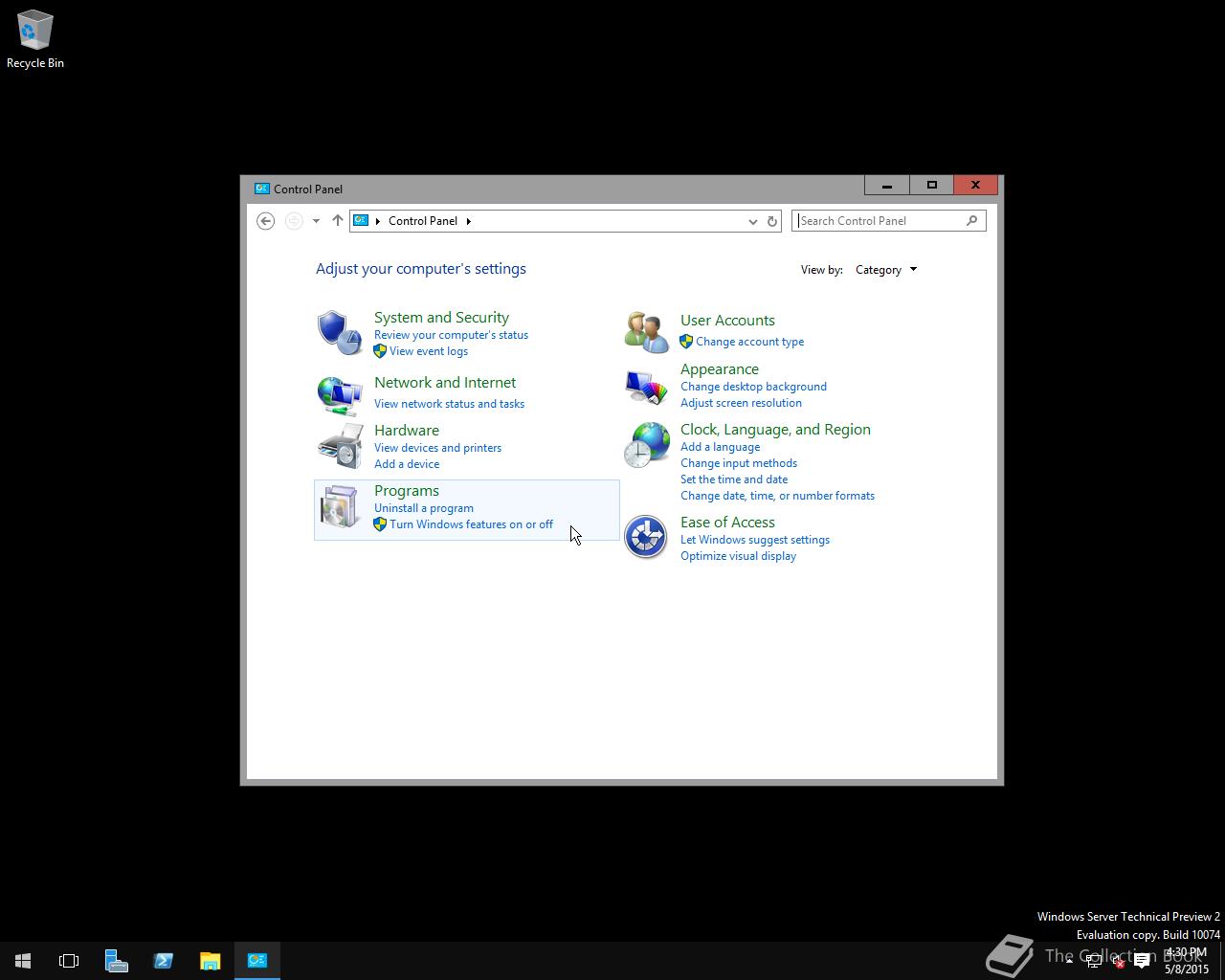Image resolution: width=1225 pixels, height=980 pixels.
Task: Click Change date, time, or number formats
Action: (x=777, y=496)
